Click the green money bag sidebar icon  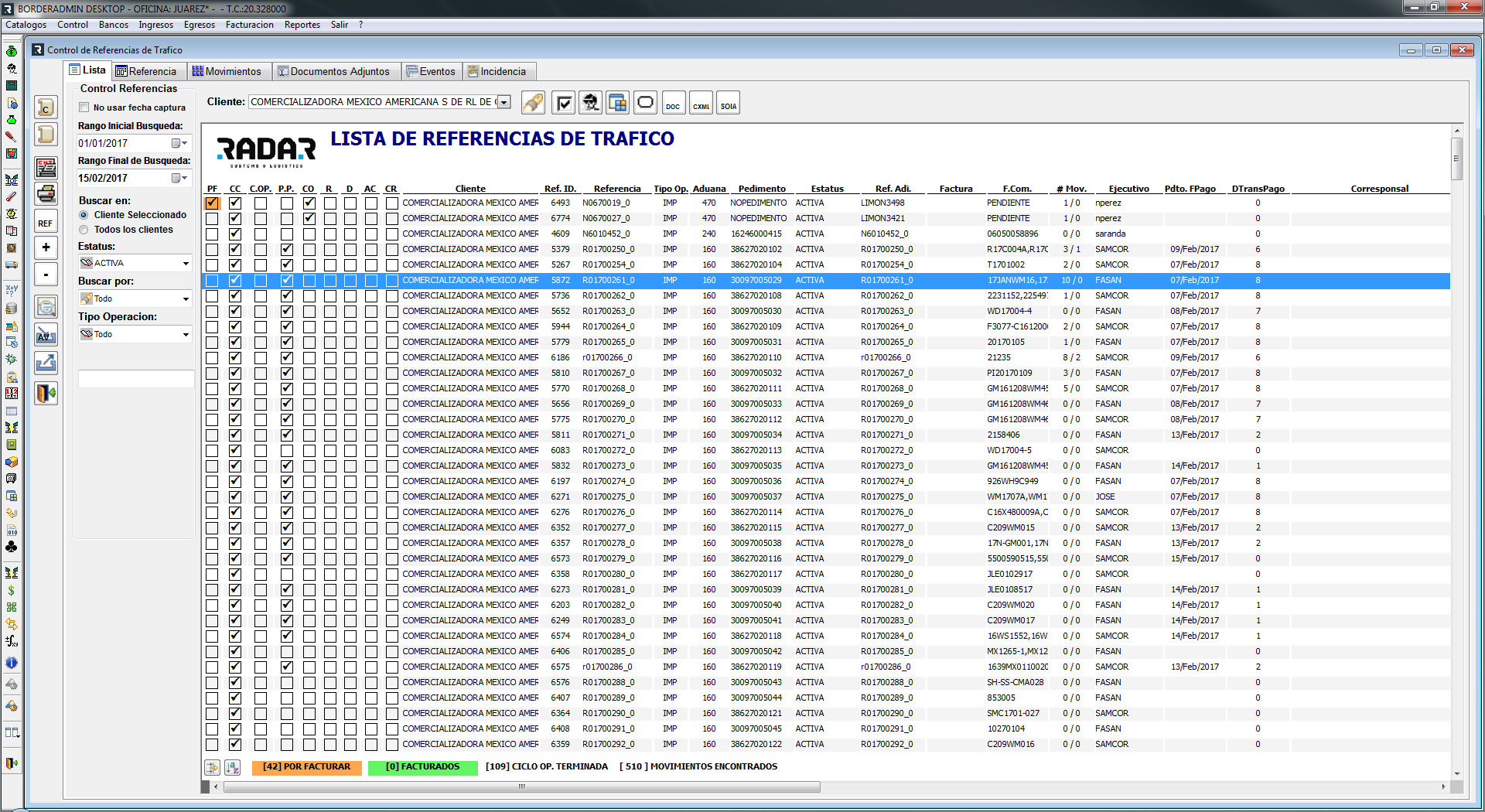click(12, 51)
